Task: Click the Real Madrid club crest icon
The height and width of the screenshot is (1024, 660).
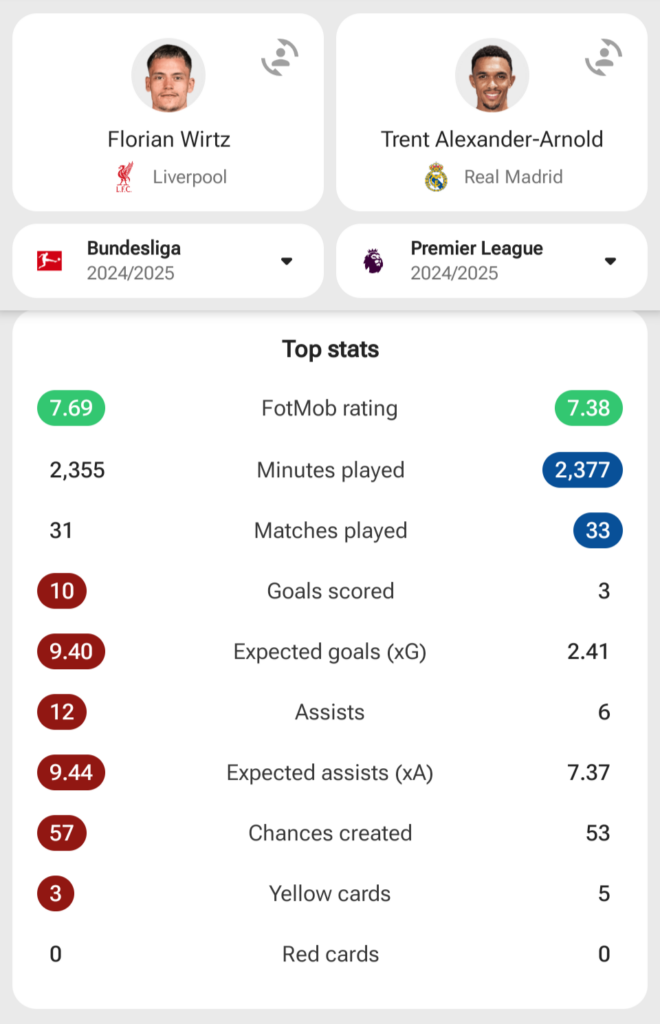Action: (x=436, y=178)
